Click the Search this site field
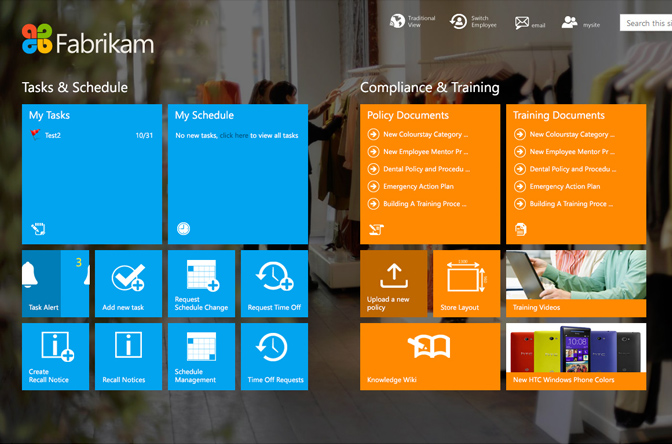 [x=647, y=22]
